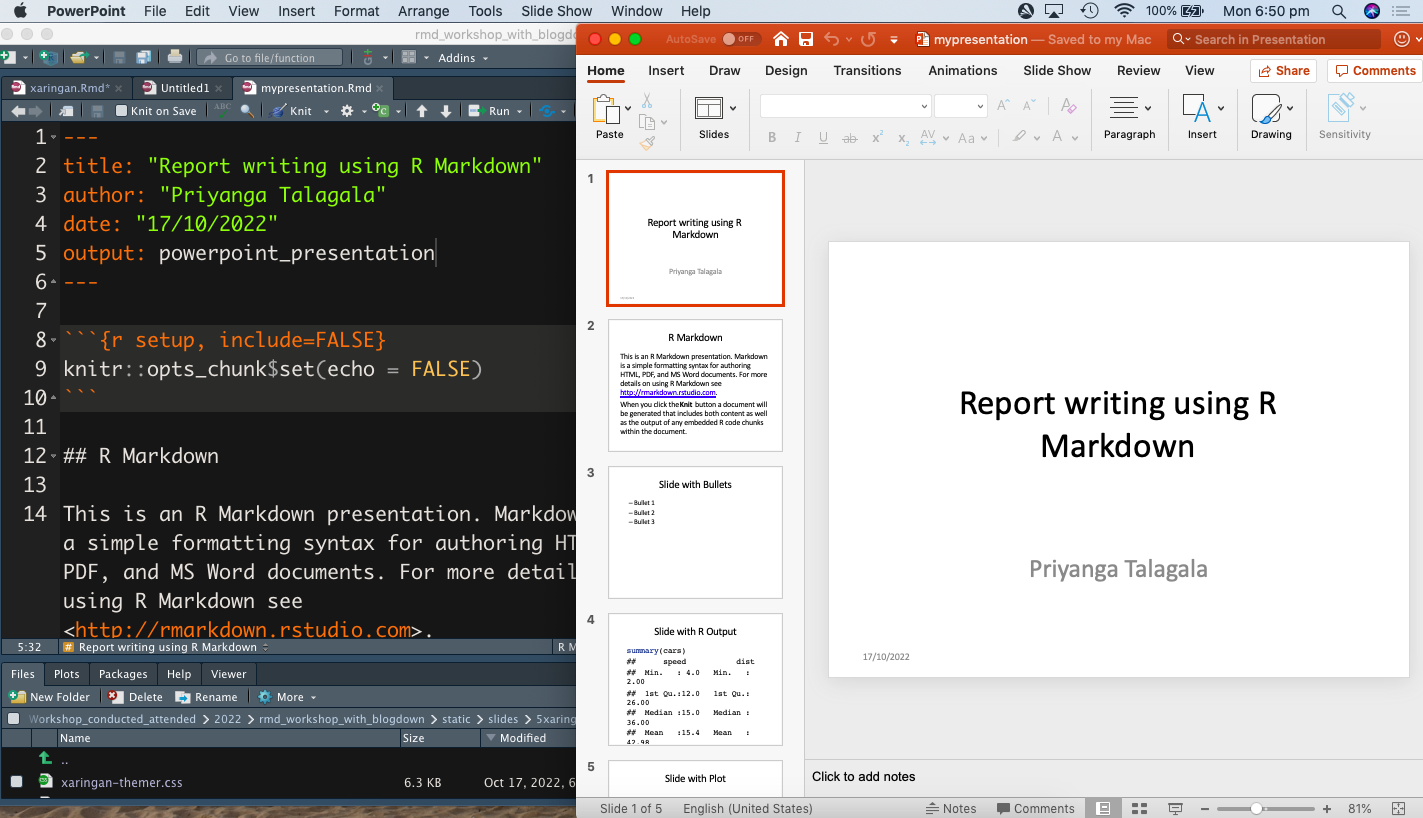The width and height of the screenshot is (1423, 818).
Task: Open the font size combo box
Action: tap(961, 106)
